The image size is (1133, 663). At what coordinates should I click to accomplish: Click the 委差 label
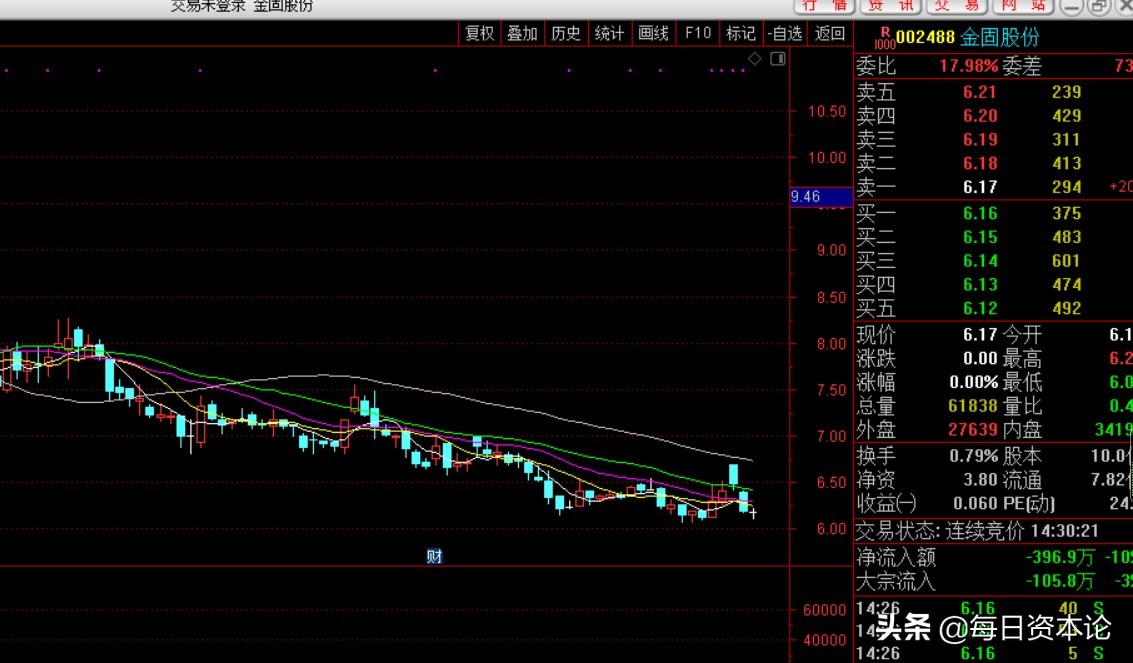point(1022,66)
